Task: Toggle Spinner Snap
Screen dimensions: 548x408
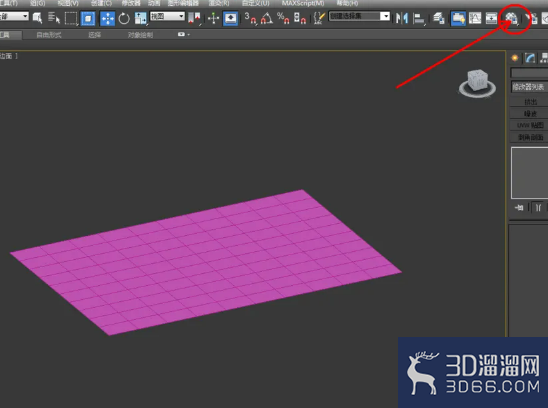Action: (x=300, y=18)
